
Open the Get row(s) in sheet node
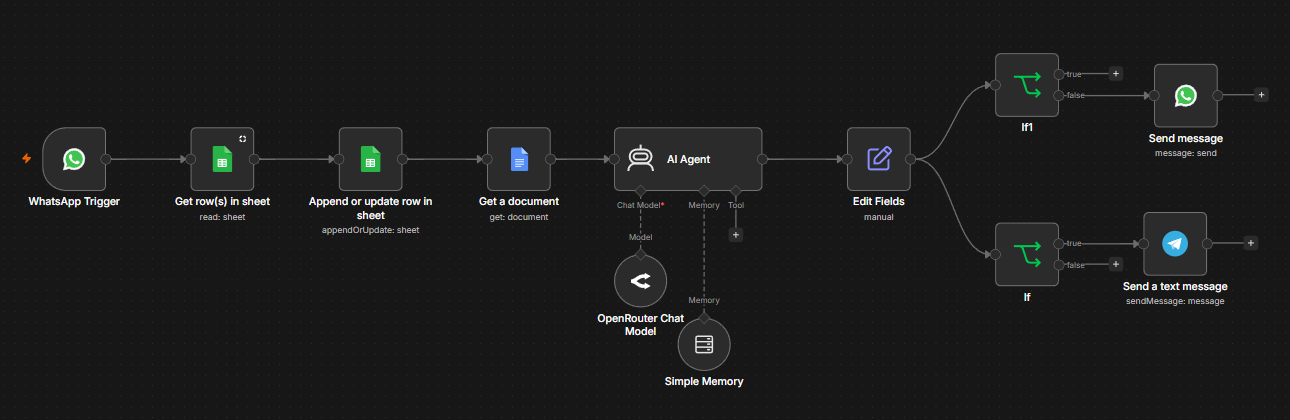click(x=222, y=159)
